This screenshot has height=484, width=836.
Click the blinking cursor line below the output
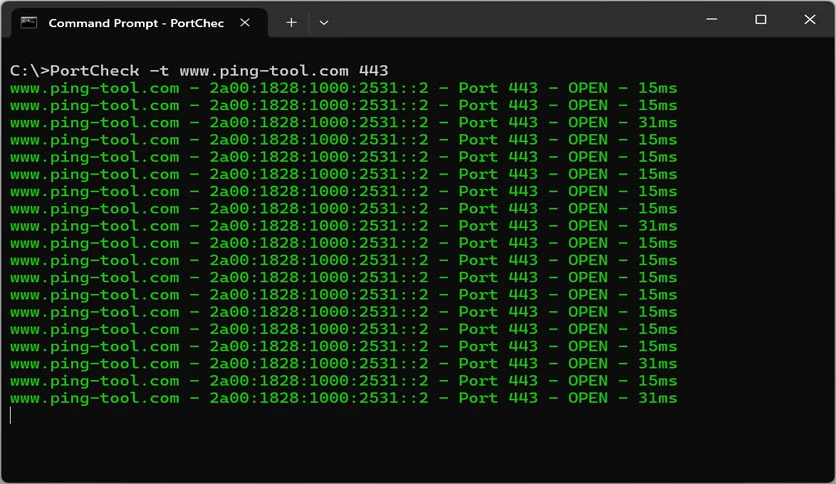[11, 415]
